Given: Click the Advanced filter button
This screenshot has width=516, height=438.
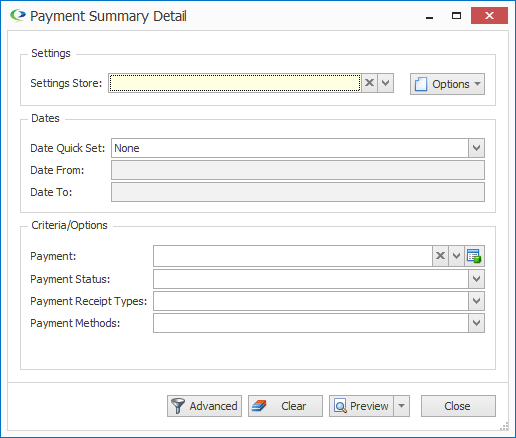Looking at the screenshot, I should tap(204, 406).
